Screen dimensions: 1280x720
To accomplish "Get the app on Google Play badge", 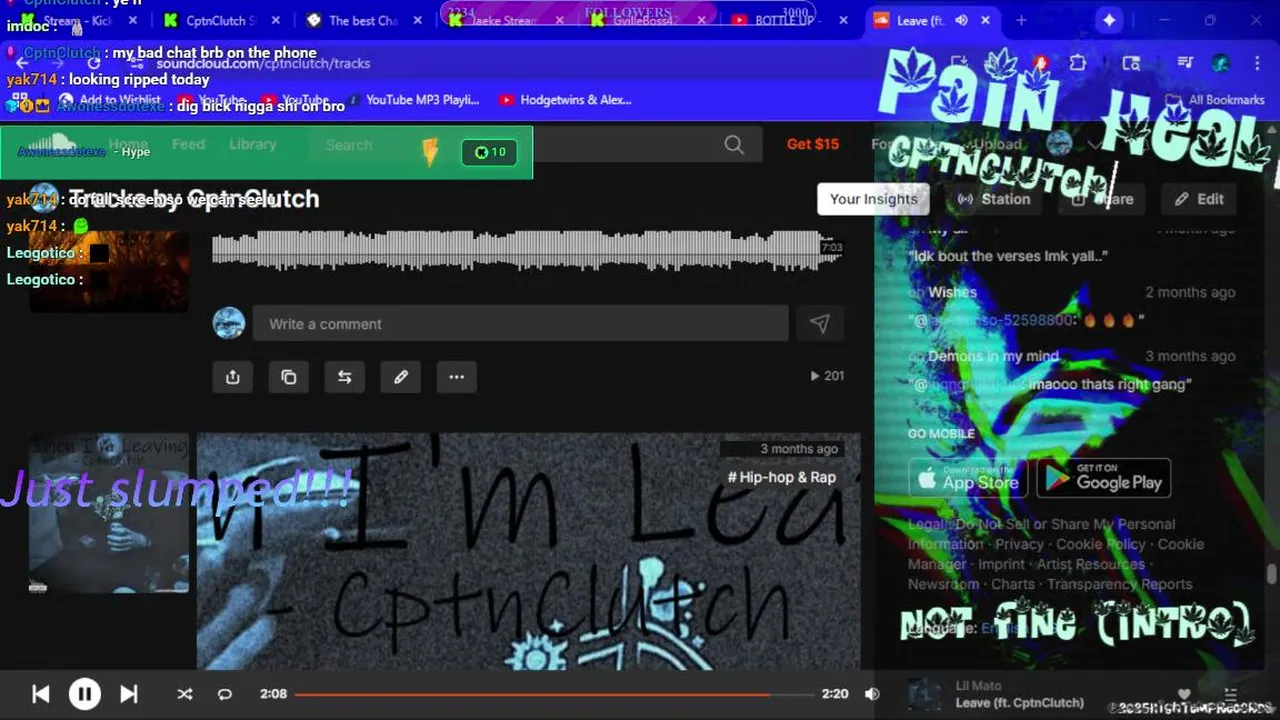I will click(1104, 479).
